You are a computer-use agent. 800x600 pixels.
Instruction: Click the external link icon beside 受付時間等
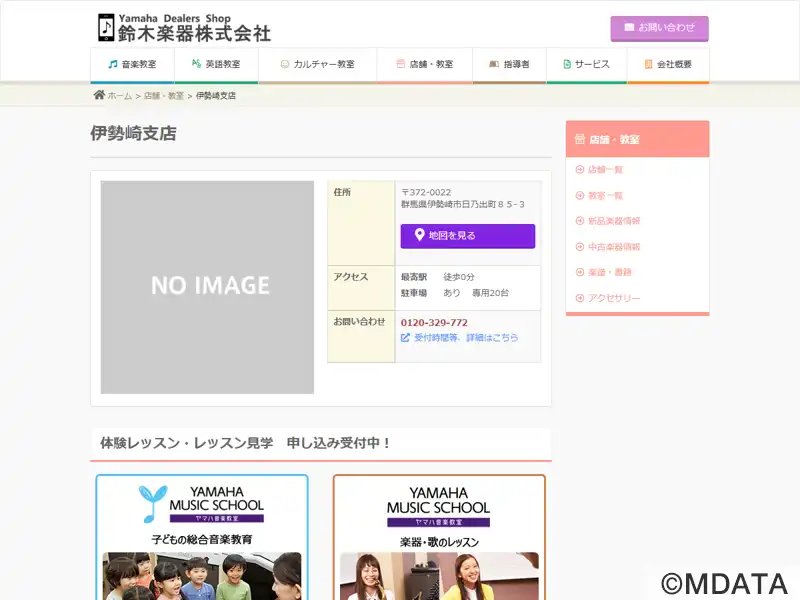[405, 338]
